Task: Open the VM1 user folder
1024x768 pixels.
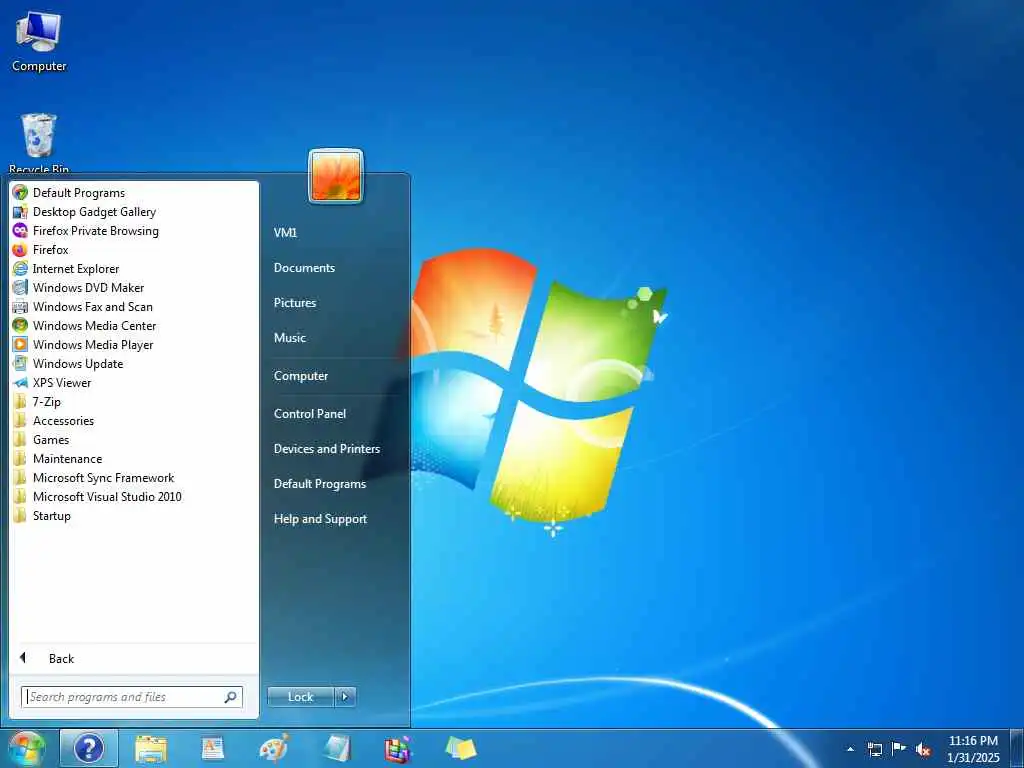Action: (x=285, y=232)
